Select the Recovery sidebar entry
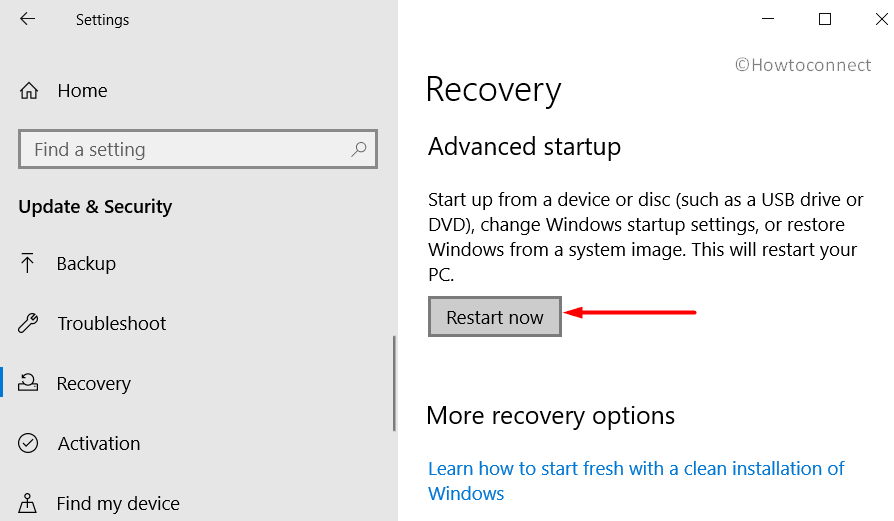Viewport: 894px width, 521px height. coord(94,384)
